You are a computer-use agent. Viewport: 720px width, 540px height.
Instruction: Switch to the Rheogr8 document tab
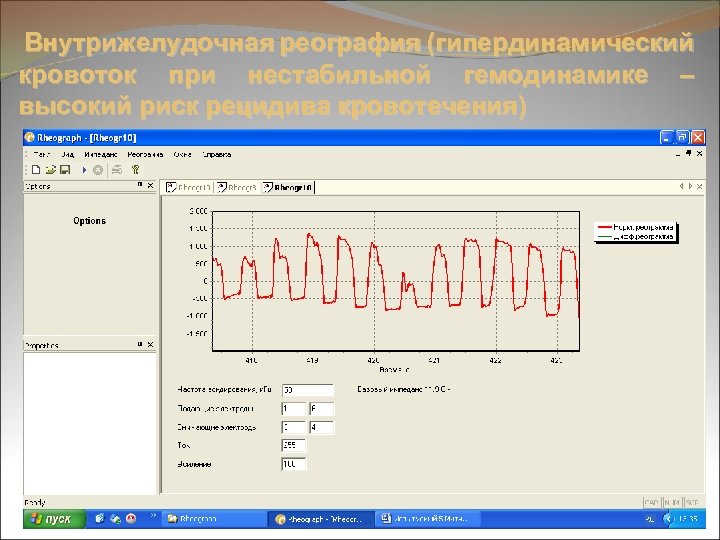pyautogui.click(x=237, y=187)
